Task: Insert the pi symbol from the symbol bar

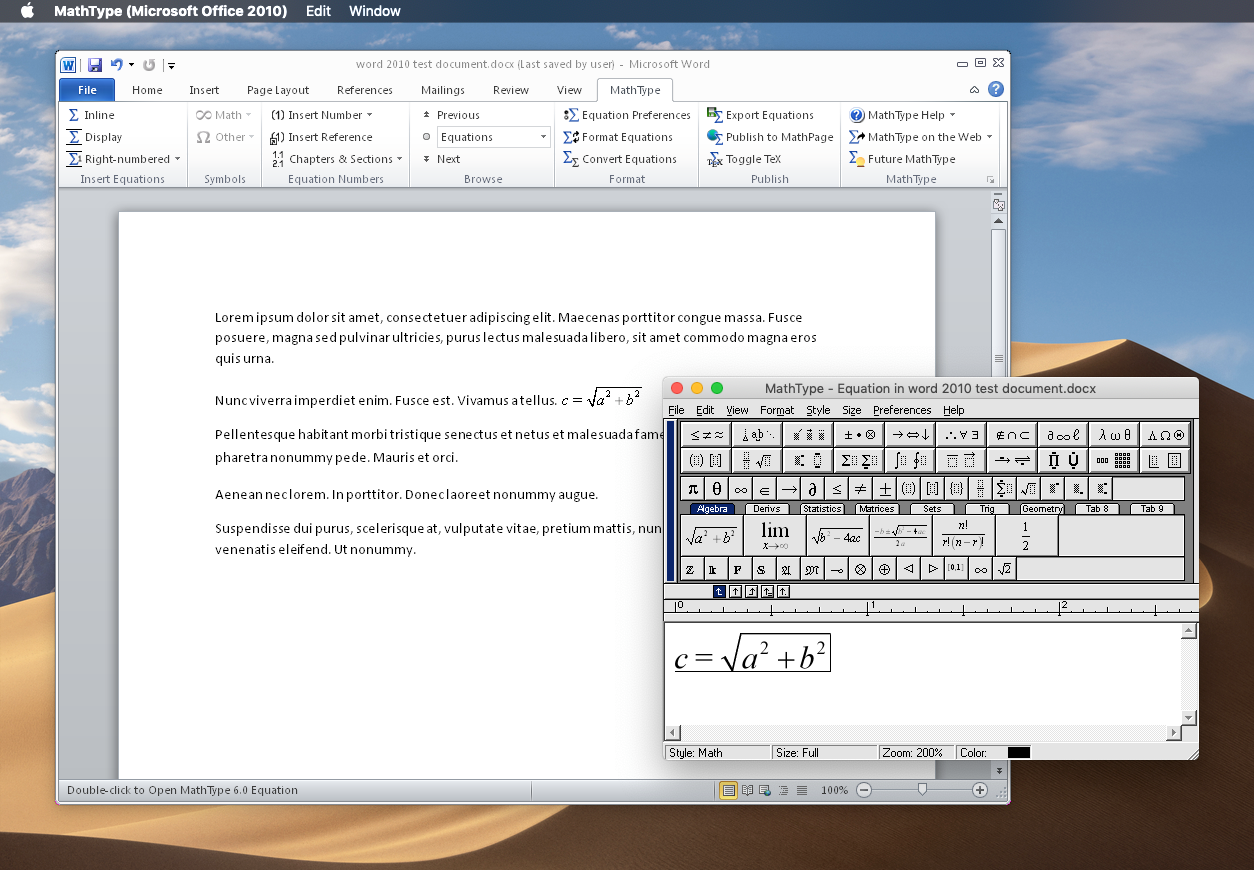Action: [692, 488]
